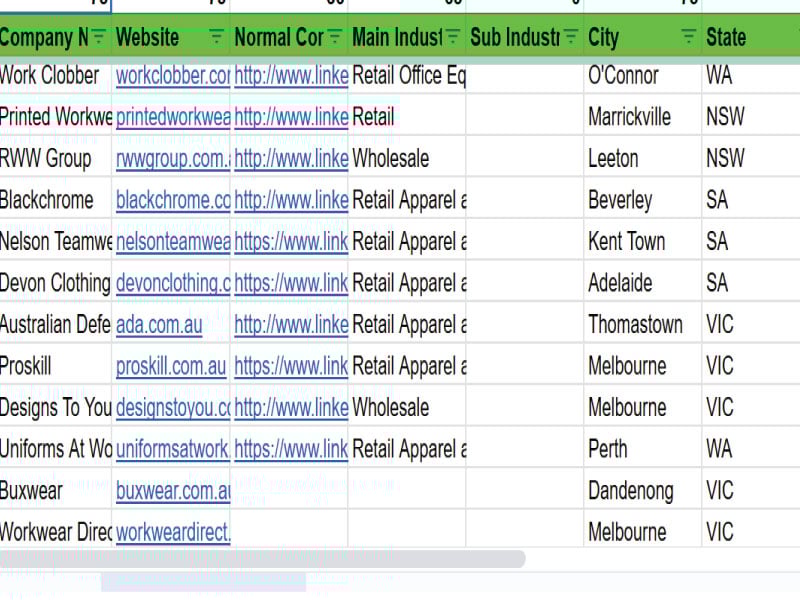Open LinkedIn link in Proskill row
The height and width of the screenshot is (600, 800).
[291, 366]
